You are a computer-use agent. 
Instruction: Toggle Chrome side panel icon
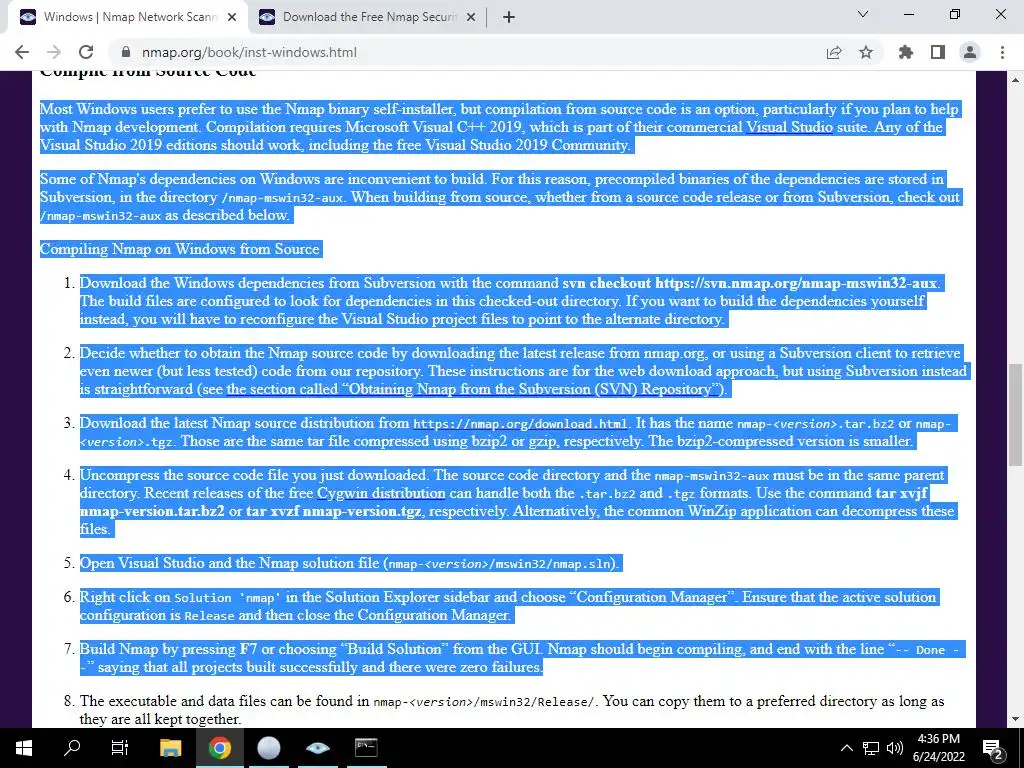(938, 52)
